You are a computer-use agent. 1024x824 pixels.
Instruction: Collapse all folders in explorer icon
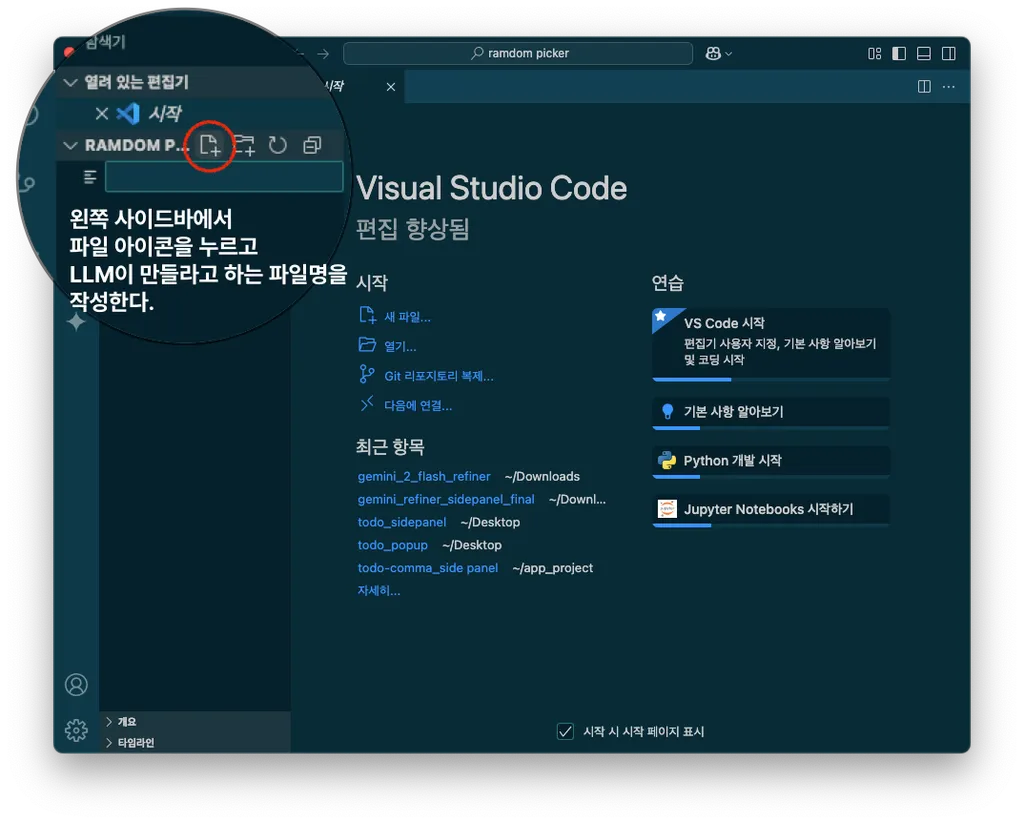coord(312,145)
